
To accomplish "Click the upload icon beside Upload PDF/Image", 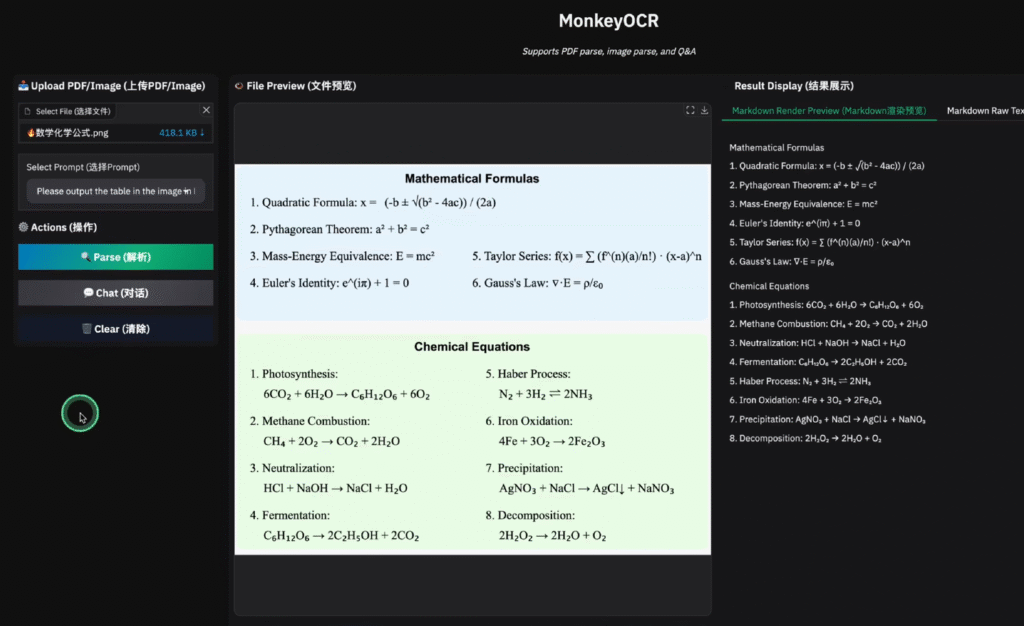I will point(23,86).
